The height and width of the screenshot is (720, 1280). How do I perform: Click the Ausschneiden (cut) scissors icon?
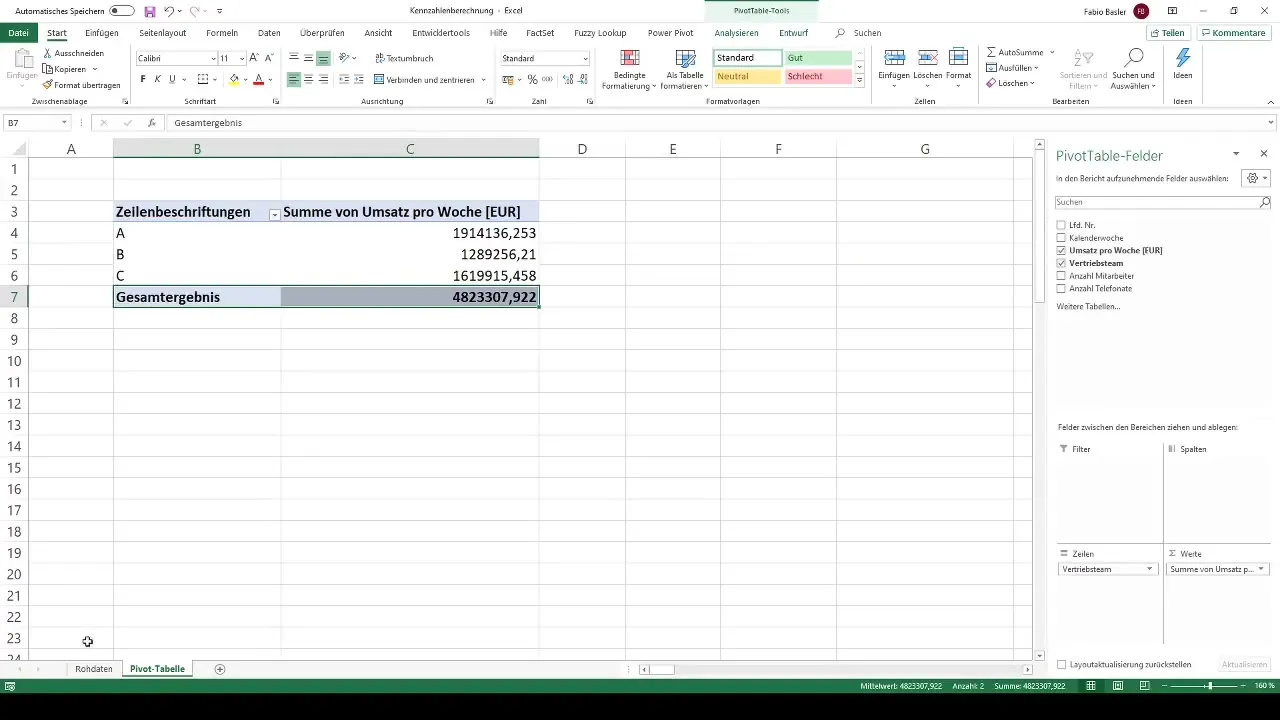[x=48, y=53]
